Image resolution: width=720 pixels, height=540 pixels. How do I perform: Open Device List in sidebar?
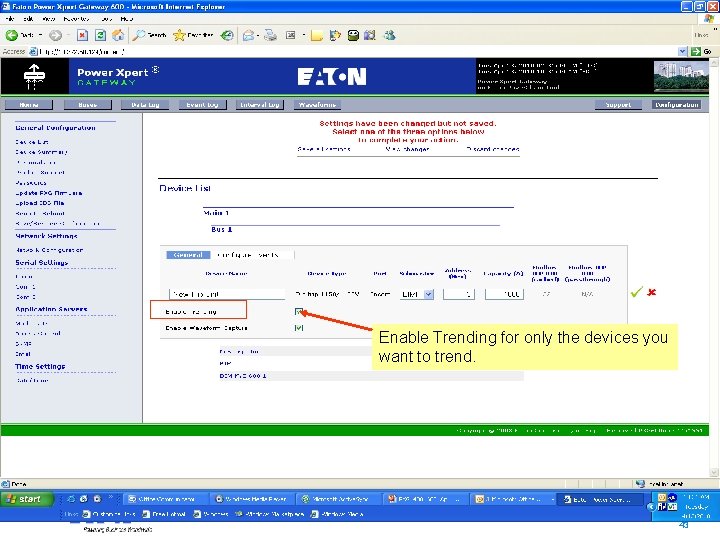click(32, 142)
